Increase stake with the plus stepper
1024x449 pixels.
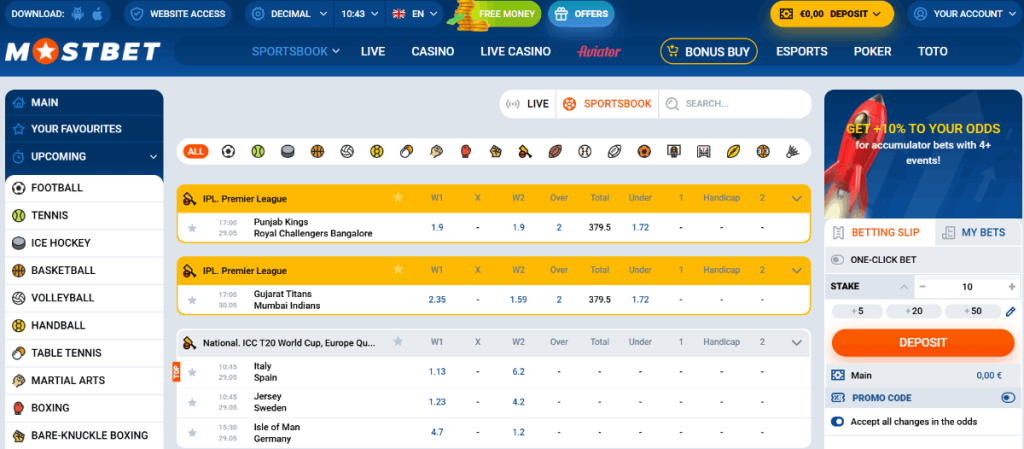[x=1012, y=286]
